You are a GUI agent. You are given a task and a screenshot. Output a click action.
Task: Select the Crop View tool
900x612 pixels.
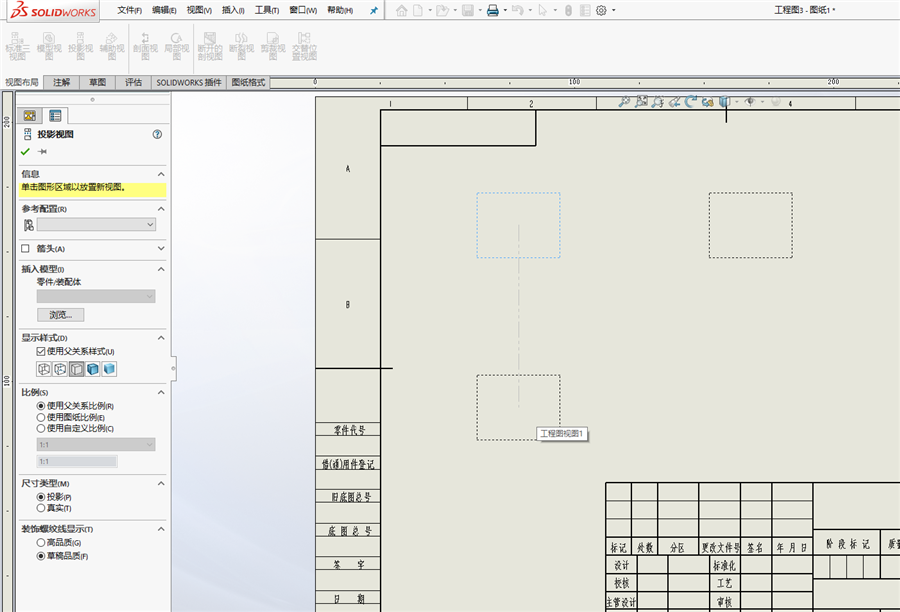click(x=273, y=46)
